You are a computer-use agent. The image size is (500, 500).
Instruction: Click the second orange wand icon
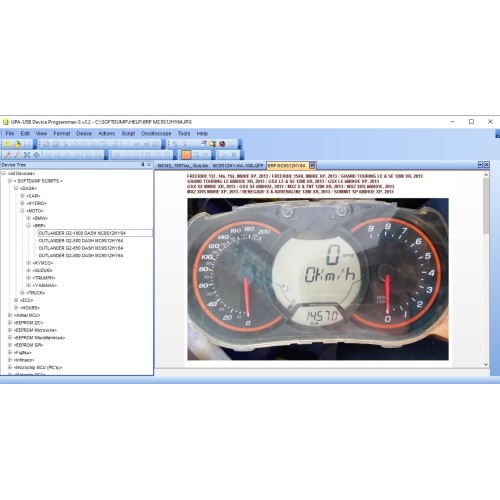17,155
